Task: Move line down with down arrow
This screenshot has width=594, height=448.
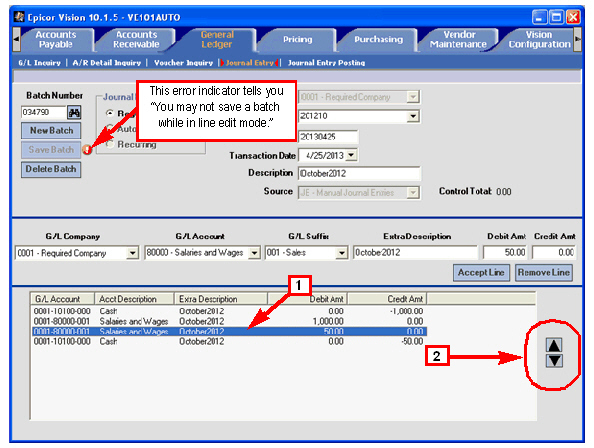Action: pyautogui.click(x=554, y=361)
